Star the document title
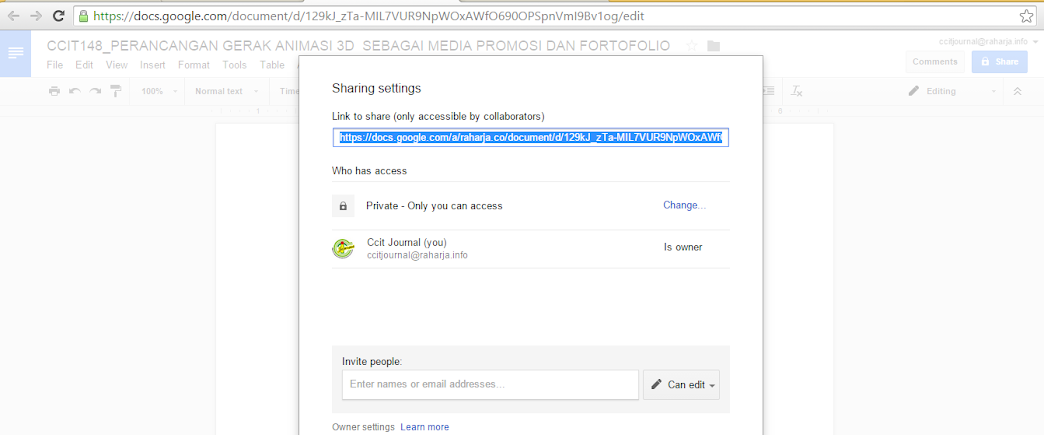Screen dimensions: 1044x435 pyautogui.click(x=692, y=46)
